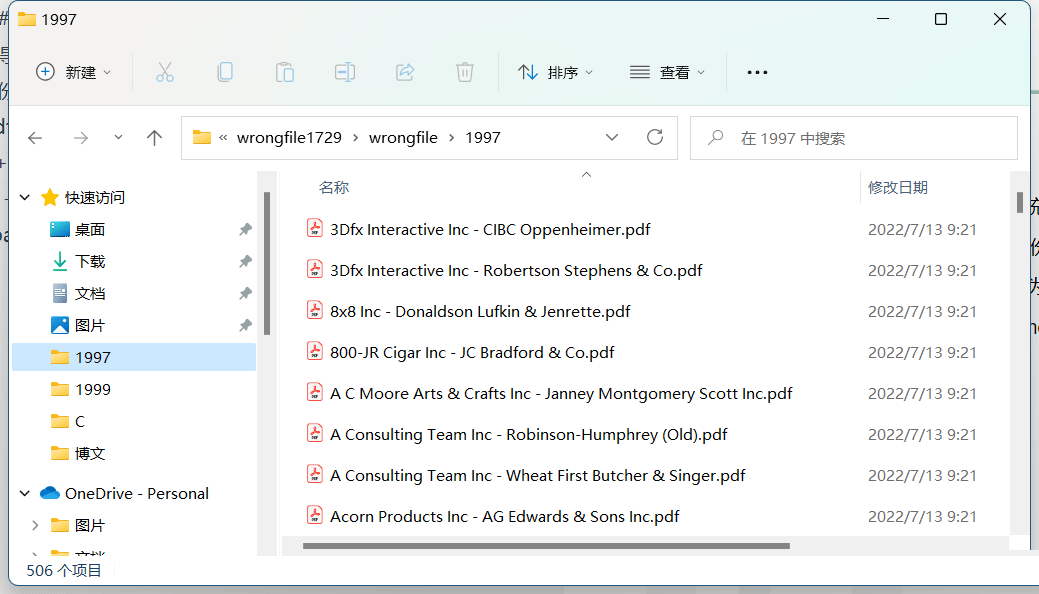Click the date of Acorn Products Inc row

click(x=922, y=516)
